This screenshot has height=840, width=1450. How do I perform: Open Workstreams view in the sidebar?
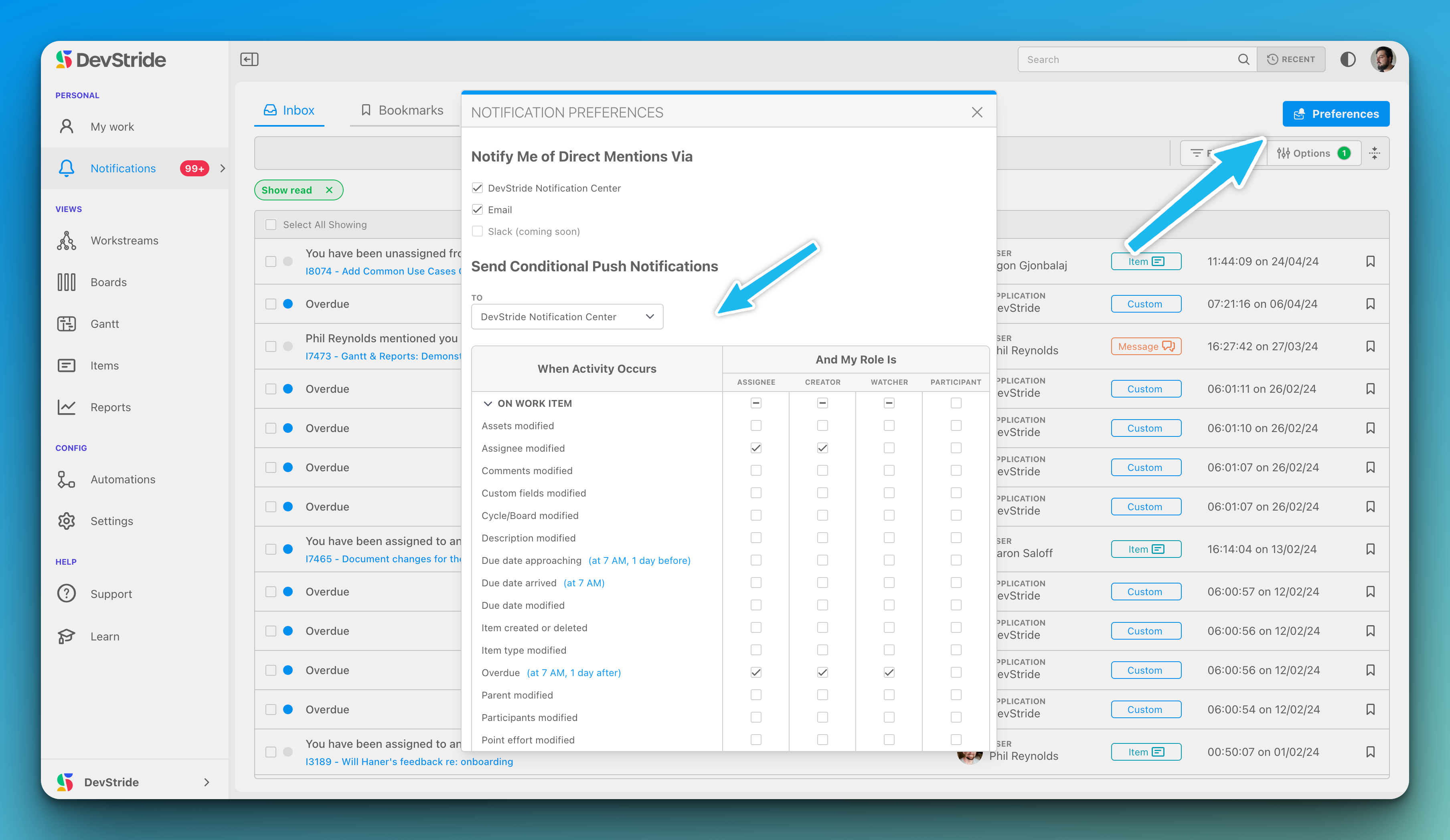tap(124, 240)
